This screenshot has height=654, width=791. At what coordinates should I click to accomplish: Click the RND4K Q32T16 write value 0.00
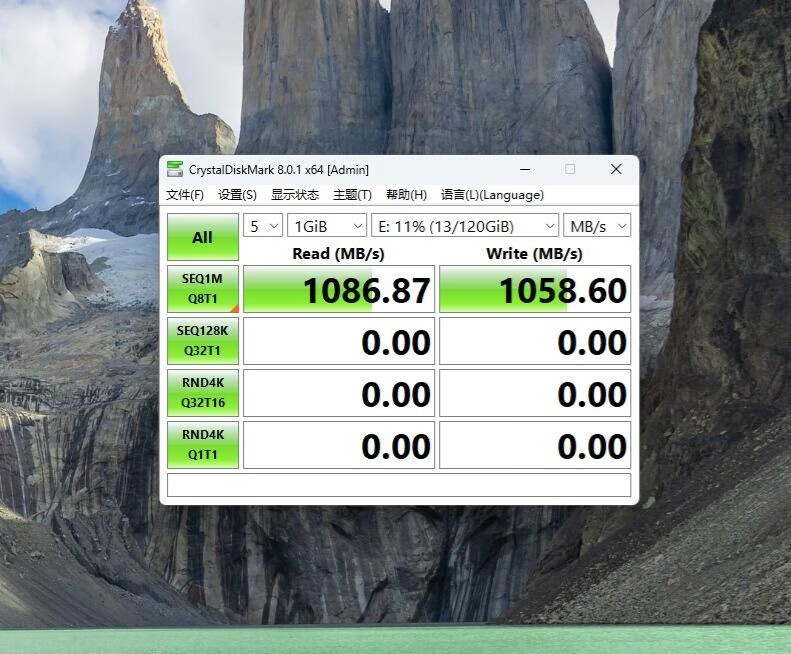[x=535, y=393]
